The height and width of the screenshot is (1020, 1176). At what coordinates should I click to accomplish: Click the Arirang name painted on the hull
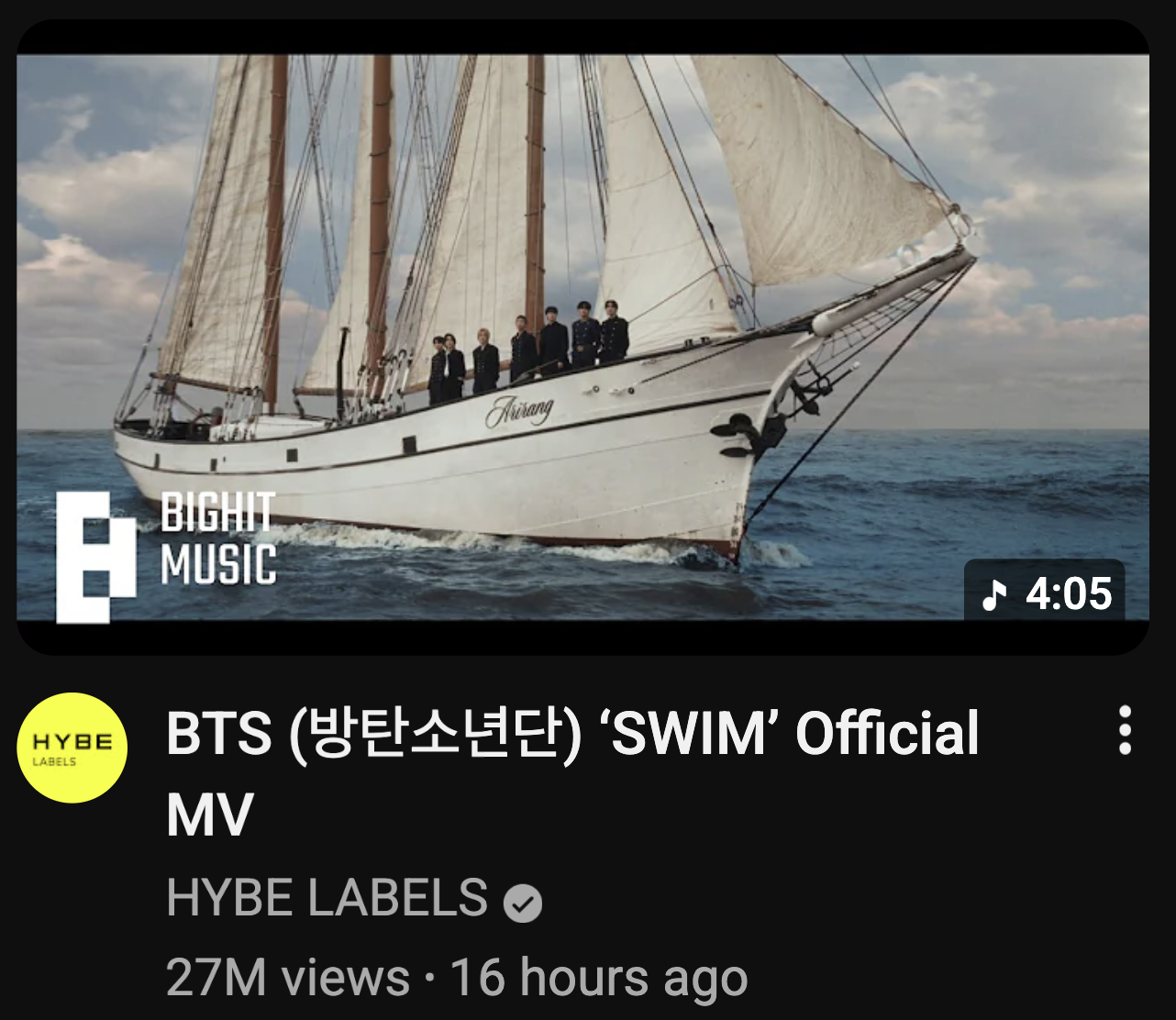tap(519, 410)
